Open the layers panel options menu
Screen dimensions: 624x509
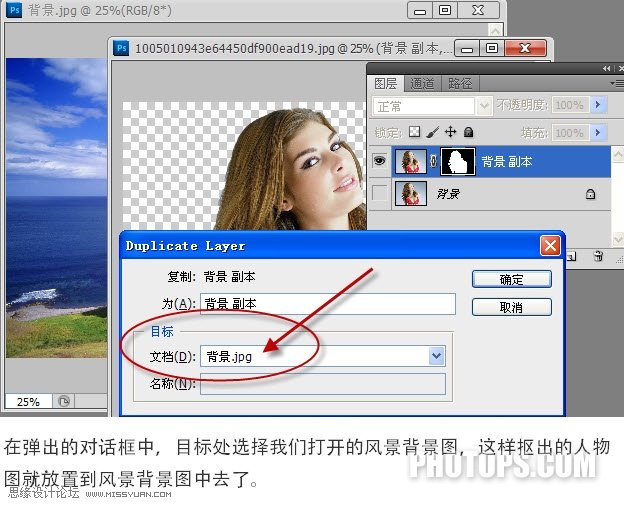click(x=618, y=83)
